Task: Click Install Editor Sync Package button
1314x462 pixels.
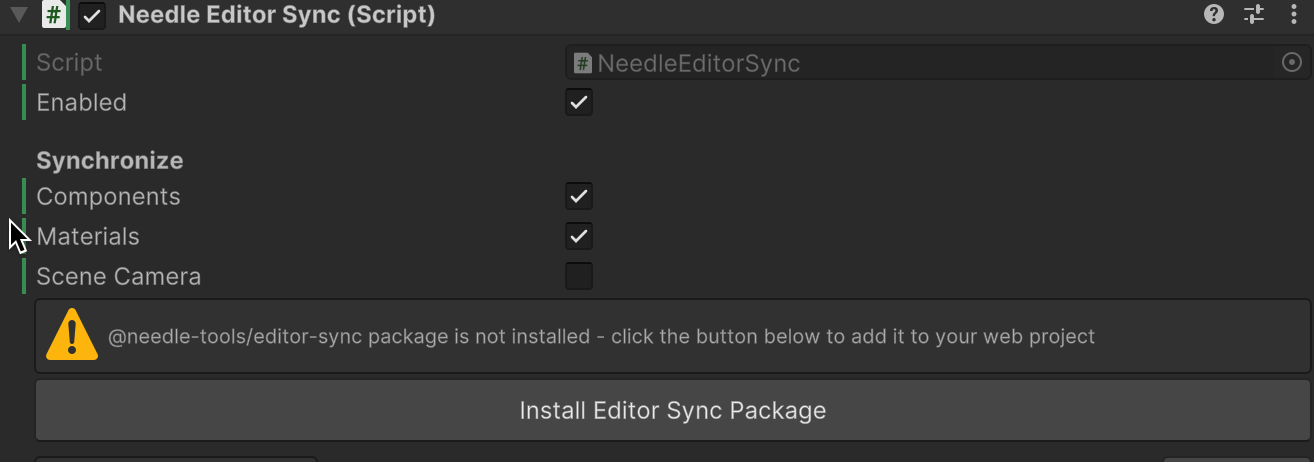Action: pos(672,410)
